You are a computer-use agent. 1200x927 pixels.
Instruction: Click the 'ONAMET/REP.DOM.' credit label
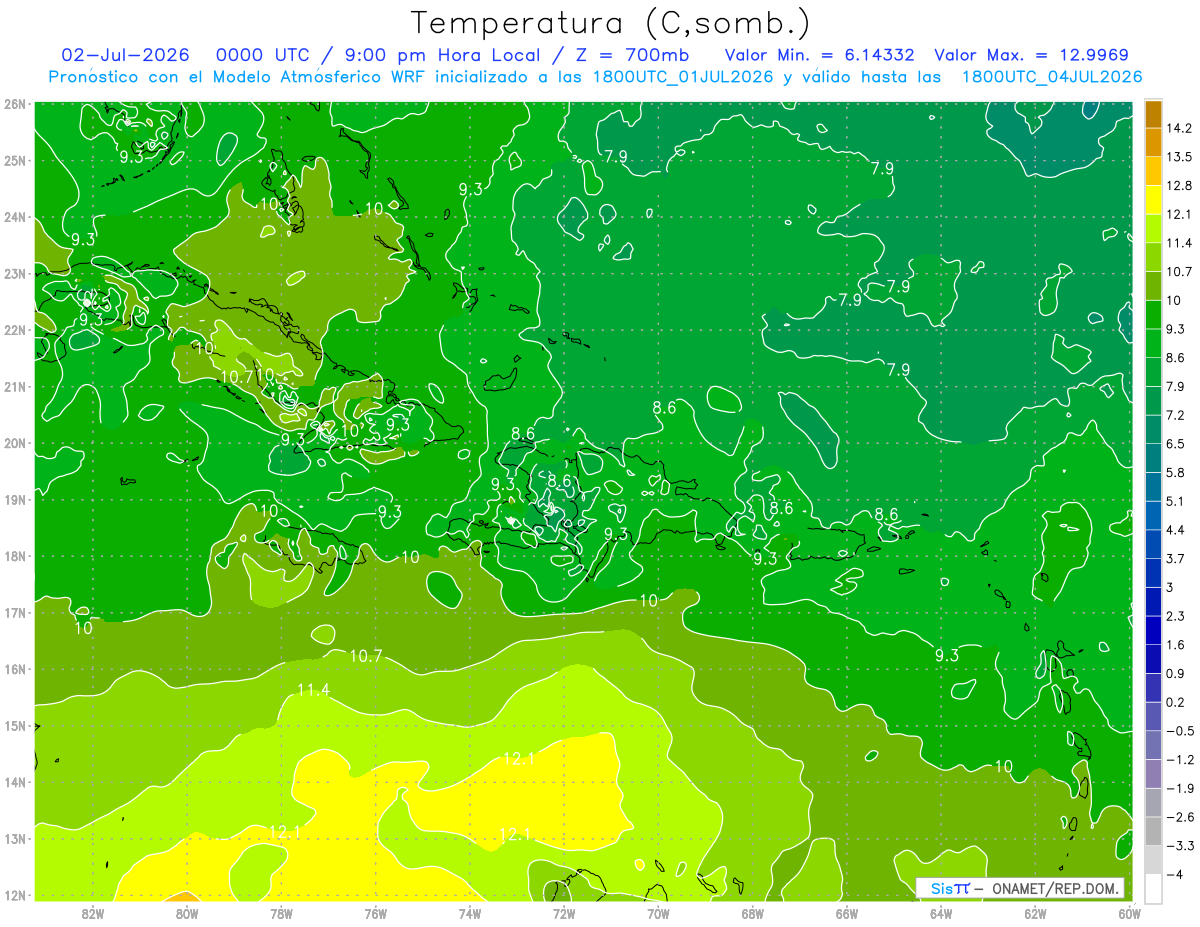pyautogui.click(x=1056, y=888)
